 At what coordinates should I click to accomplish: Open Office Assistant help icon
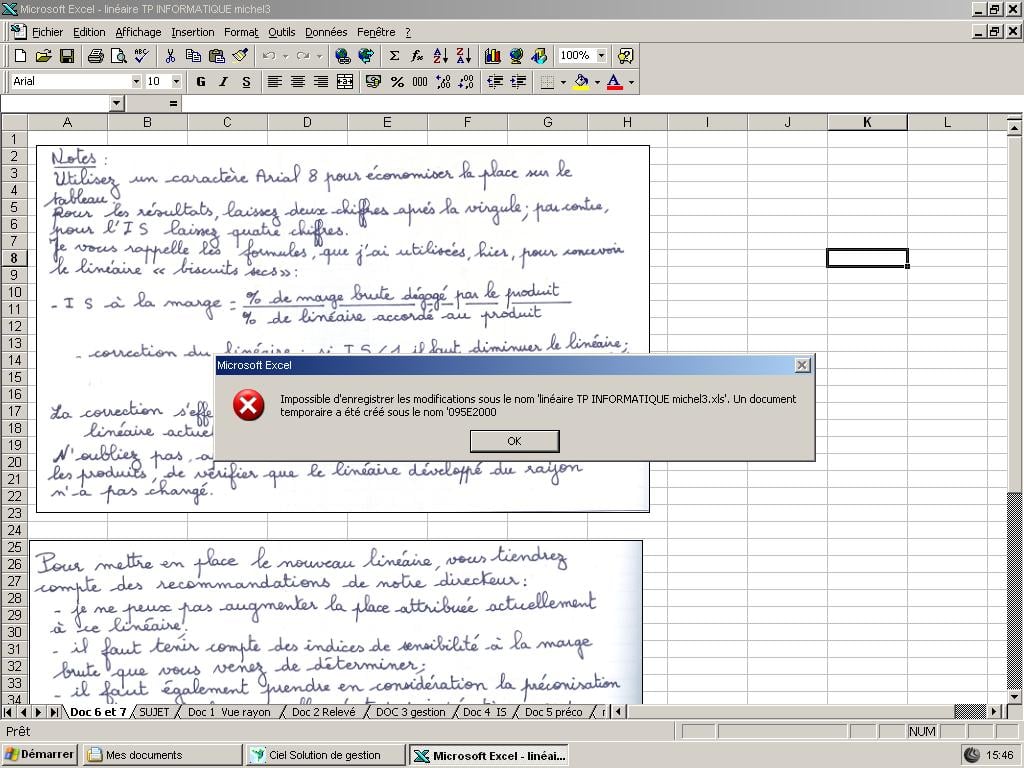click(x=625, y=56)
